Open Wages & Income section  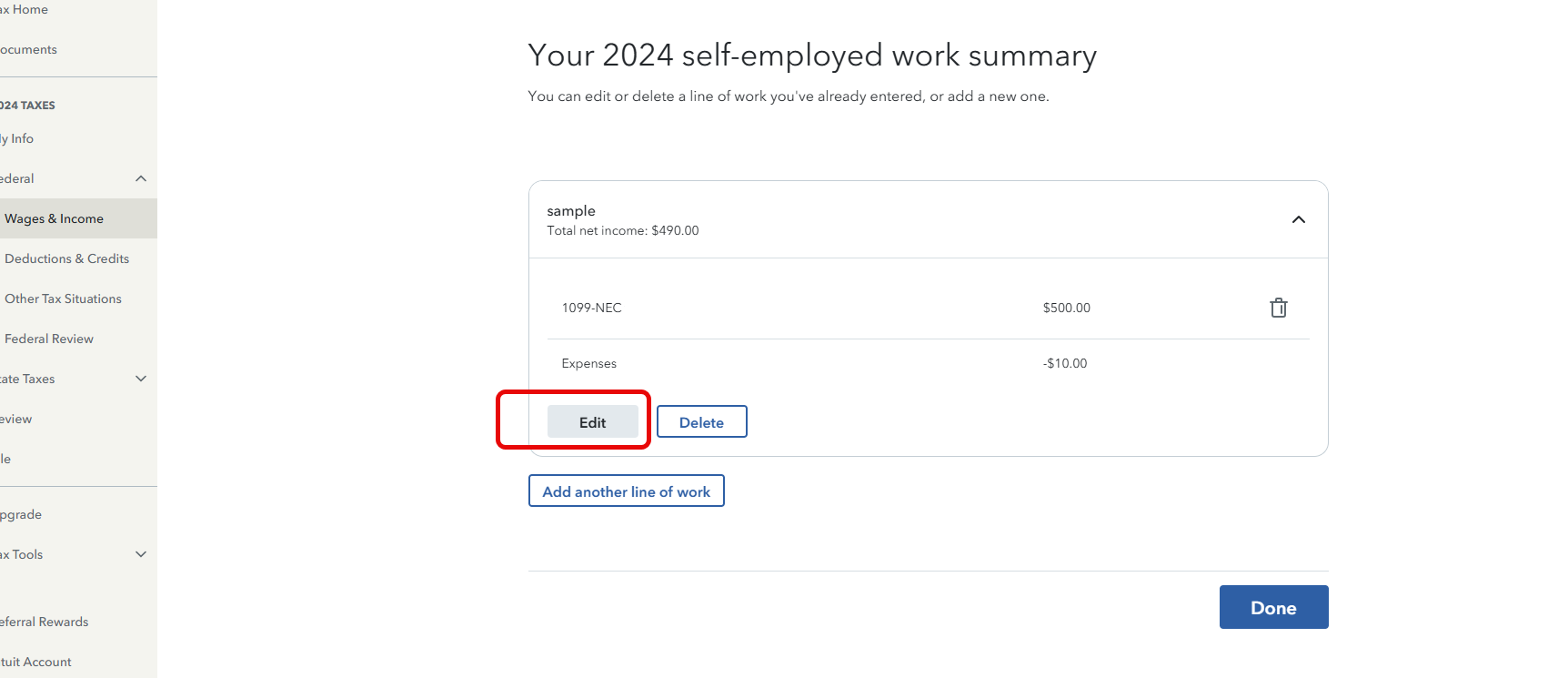point(55,218)
